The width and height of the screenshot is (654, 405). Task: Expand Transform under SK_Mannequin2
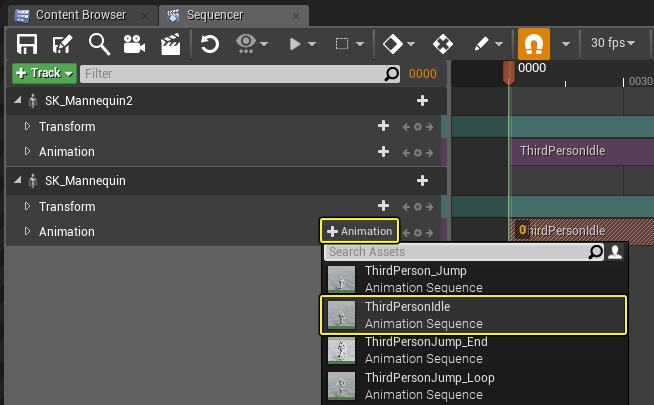pos(27,126)
